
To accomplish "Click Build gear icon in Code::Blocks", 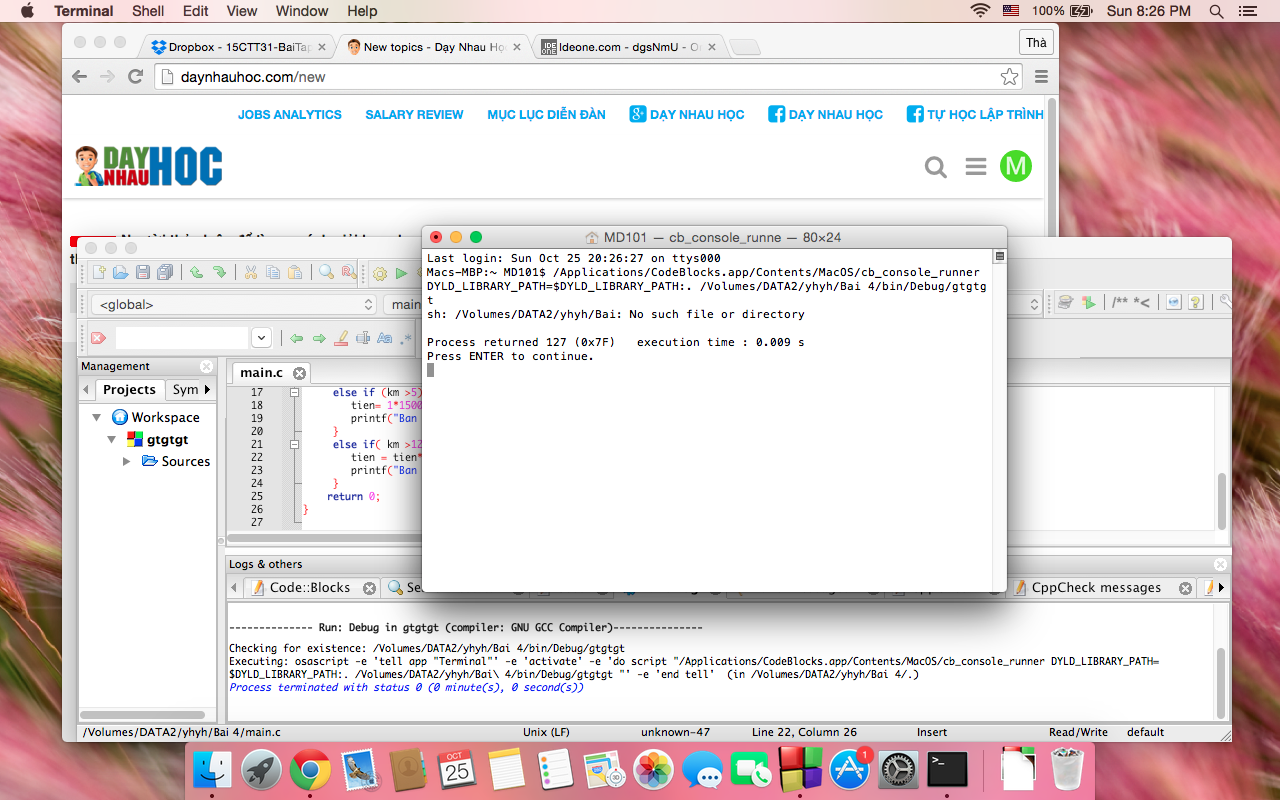I will pos(380,273).
